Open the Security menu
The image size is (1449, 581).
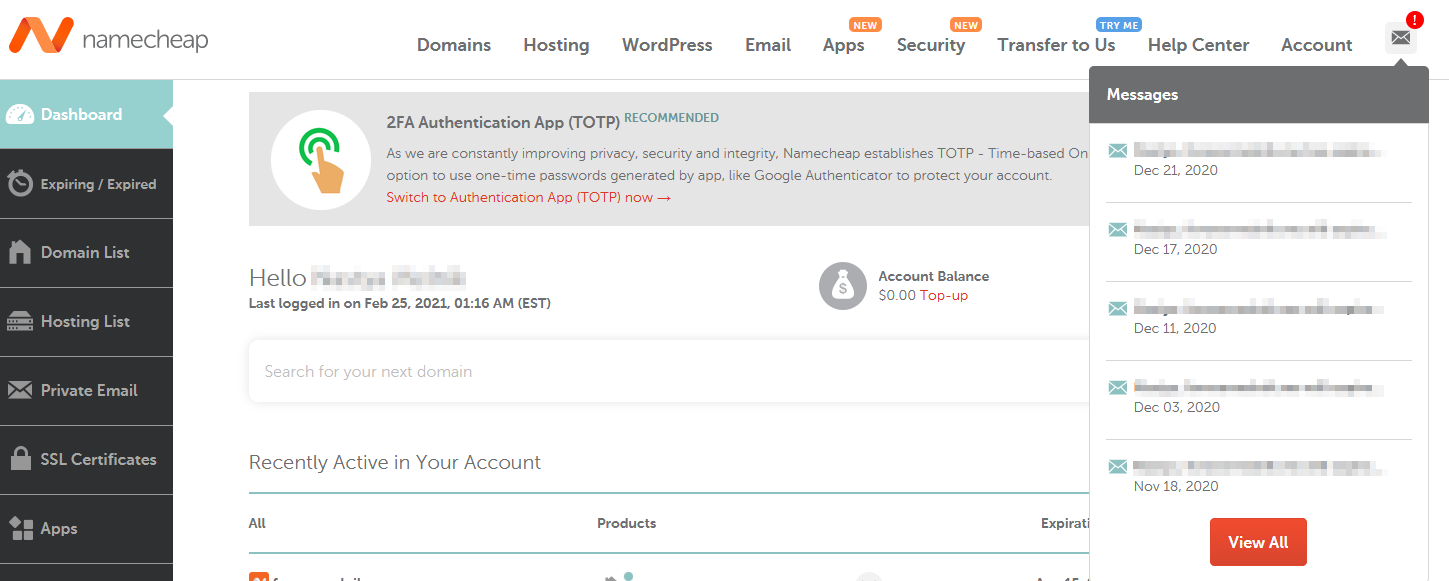[931, 45]
